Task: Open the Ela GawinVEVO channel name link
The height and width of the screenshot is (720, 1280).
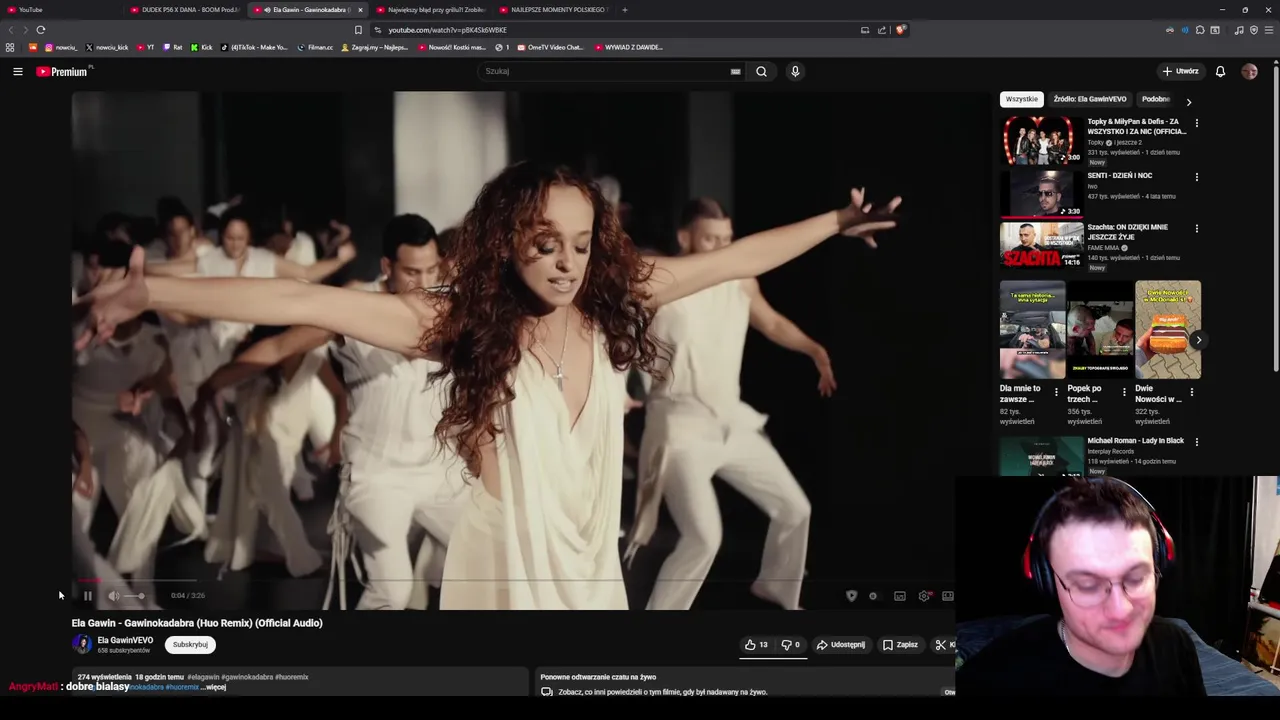Action: coord(125,640)
